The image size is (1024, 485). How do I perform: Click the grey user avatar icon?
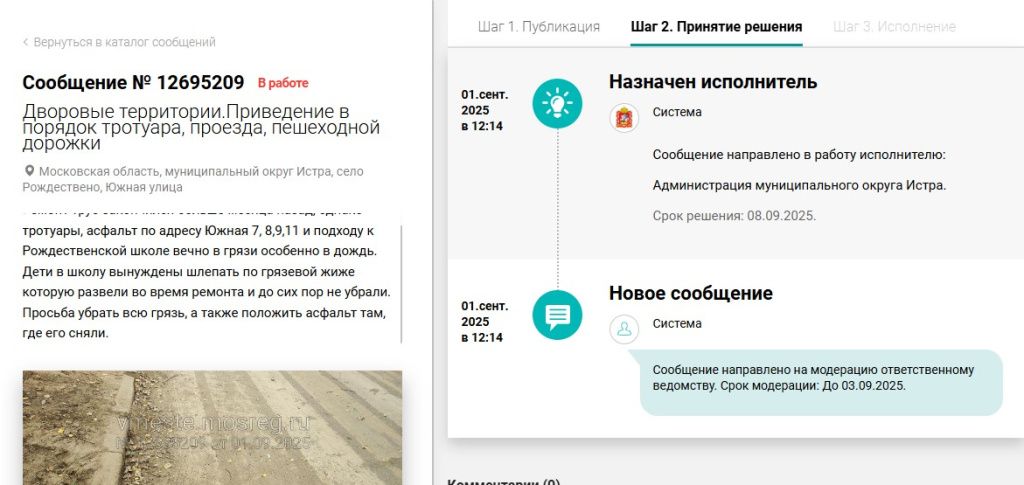click(x=624, y=329)
